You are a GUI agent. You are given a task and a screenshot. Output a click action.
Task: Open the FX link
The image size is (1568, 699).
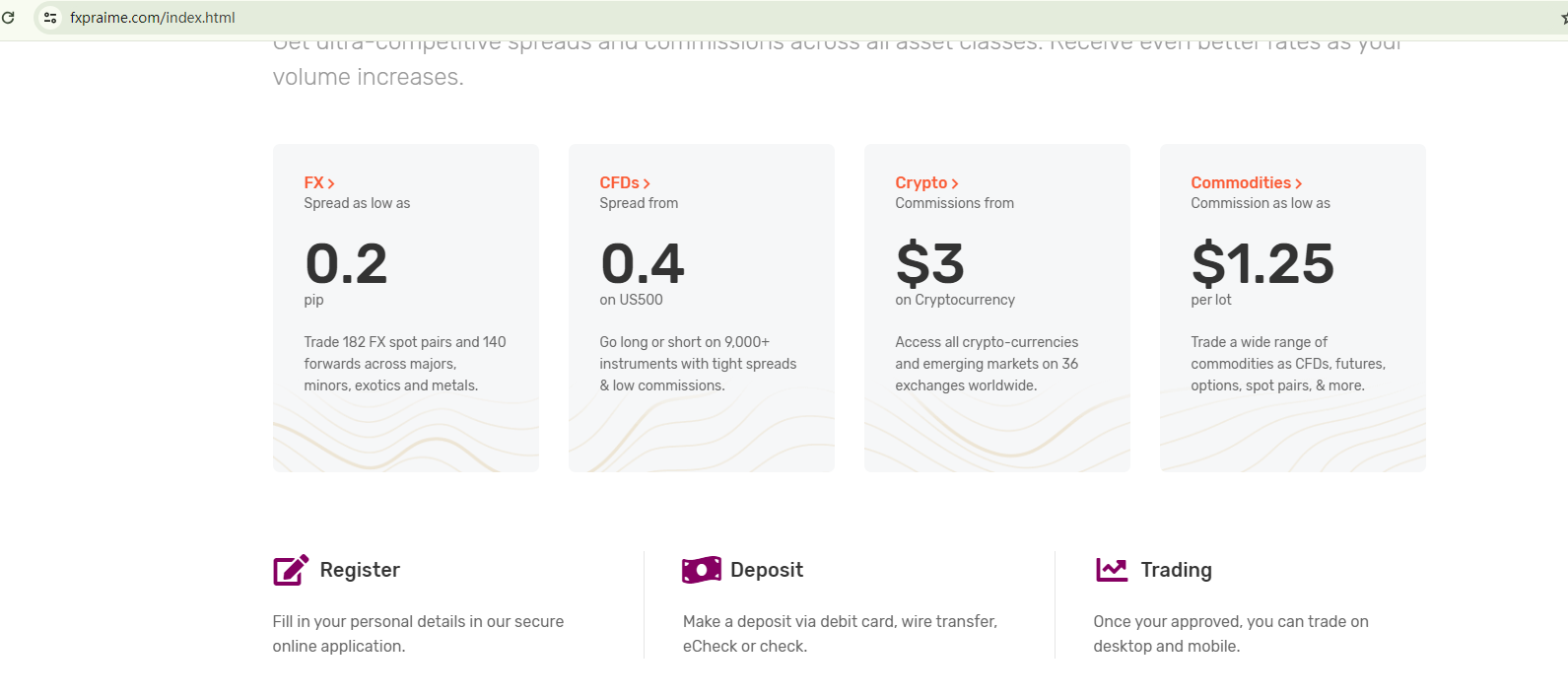313,183
